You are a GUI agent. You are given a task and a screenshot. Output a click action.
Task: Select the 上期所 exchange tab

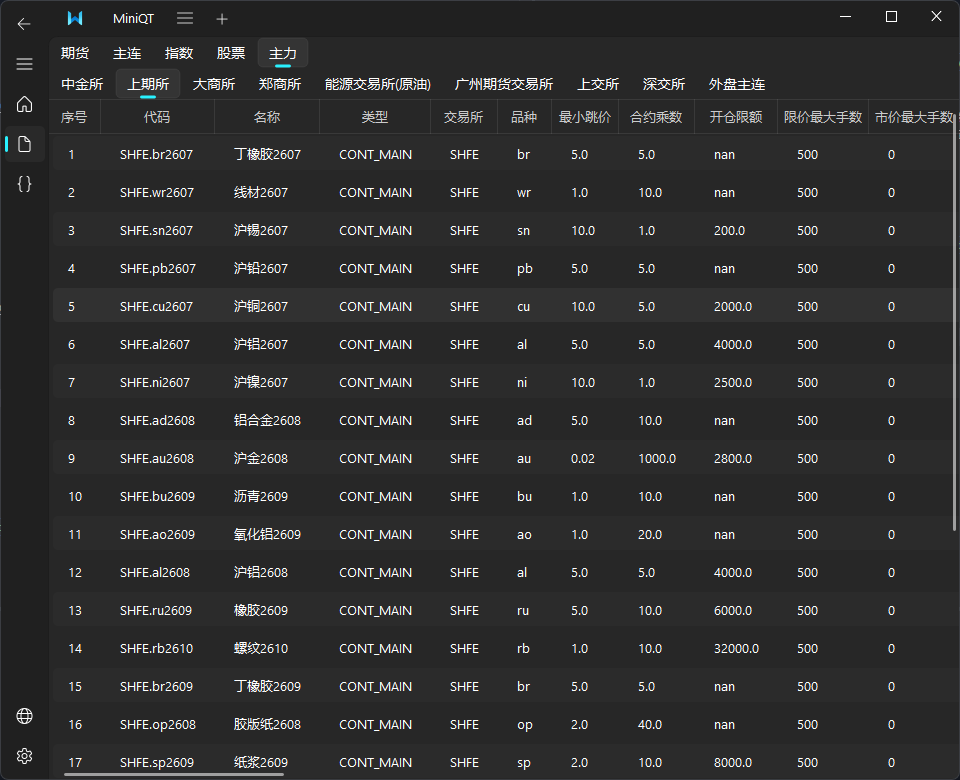point(148,84)
